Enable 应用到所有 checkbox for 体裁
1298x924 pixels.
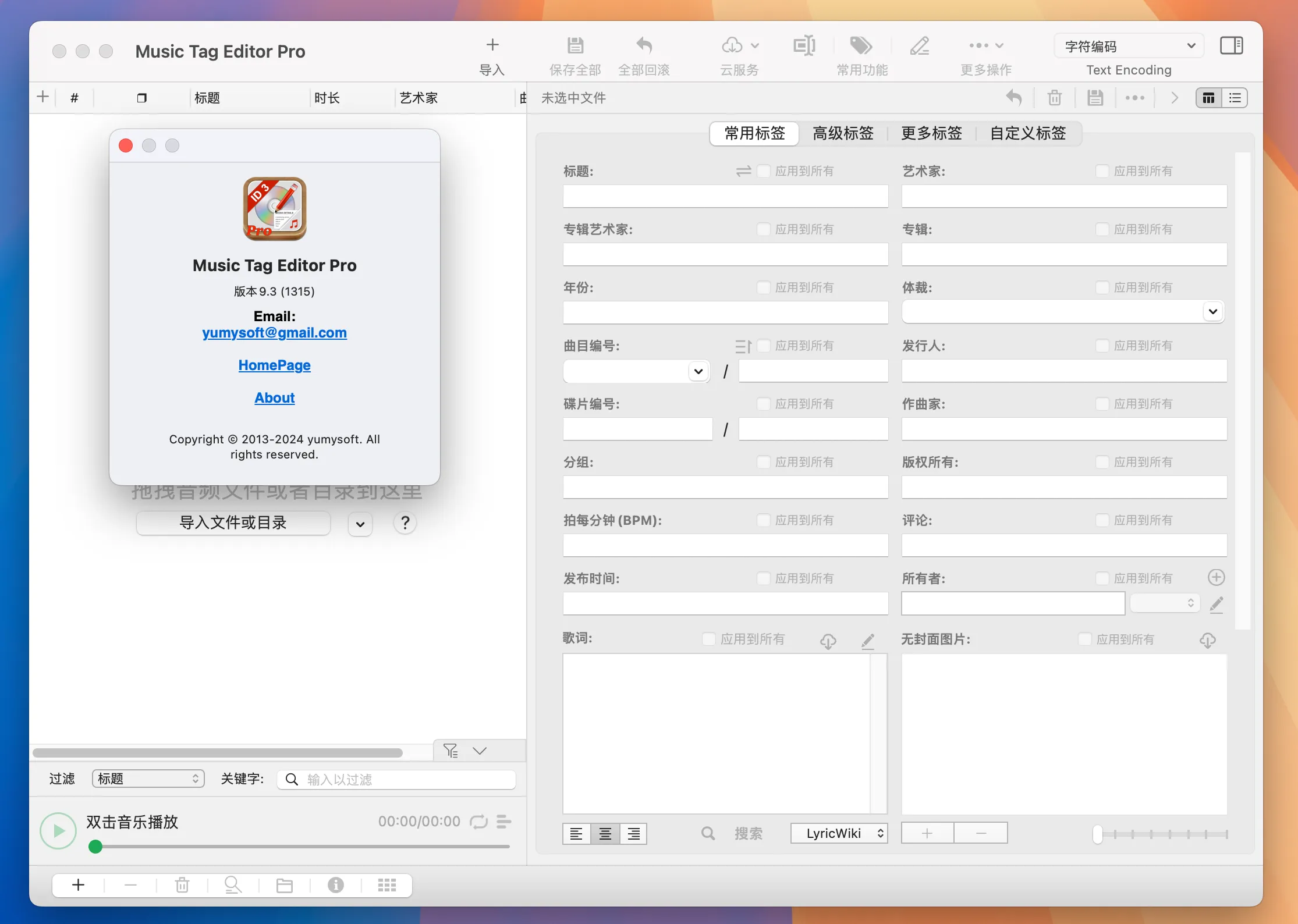tap(1102, 287)
